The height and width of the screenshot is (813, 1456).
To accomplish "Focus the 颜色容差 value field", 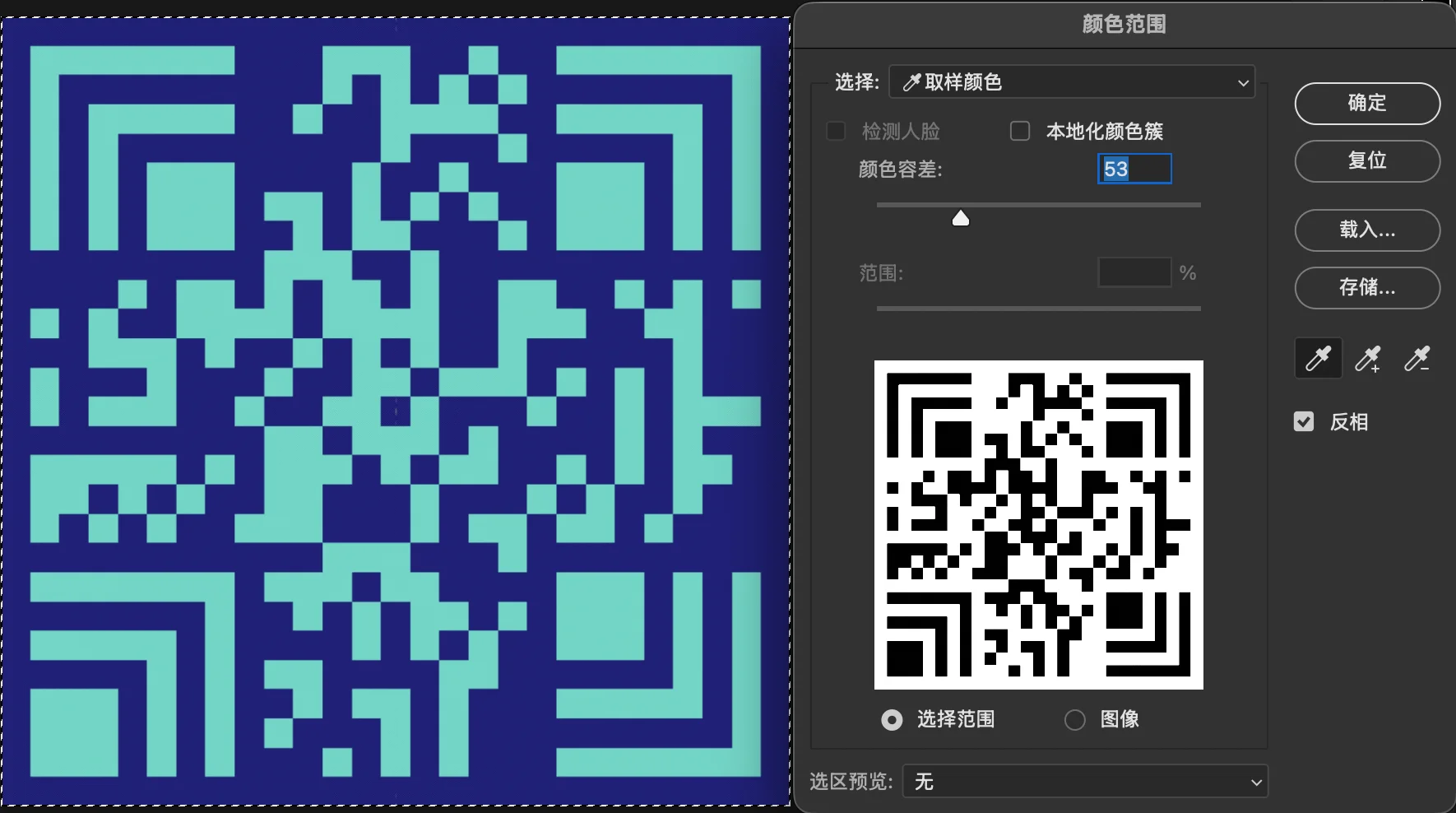I will pyautogui.click(x=1134, y=170).
